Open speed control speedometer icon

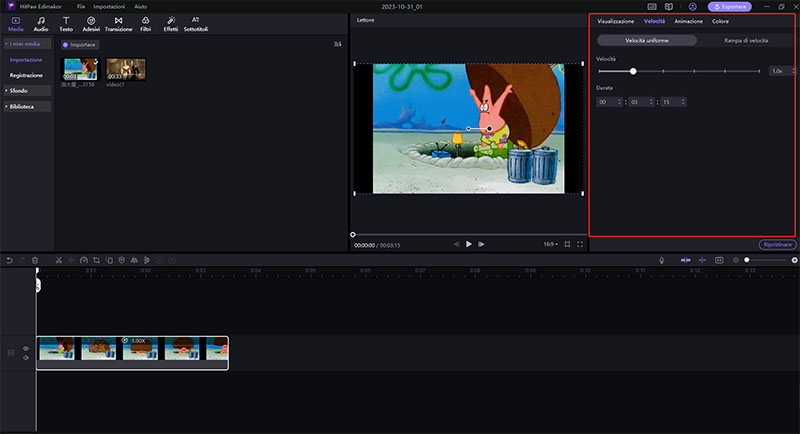point(84,260)
